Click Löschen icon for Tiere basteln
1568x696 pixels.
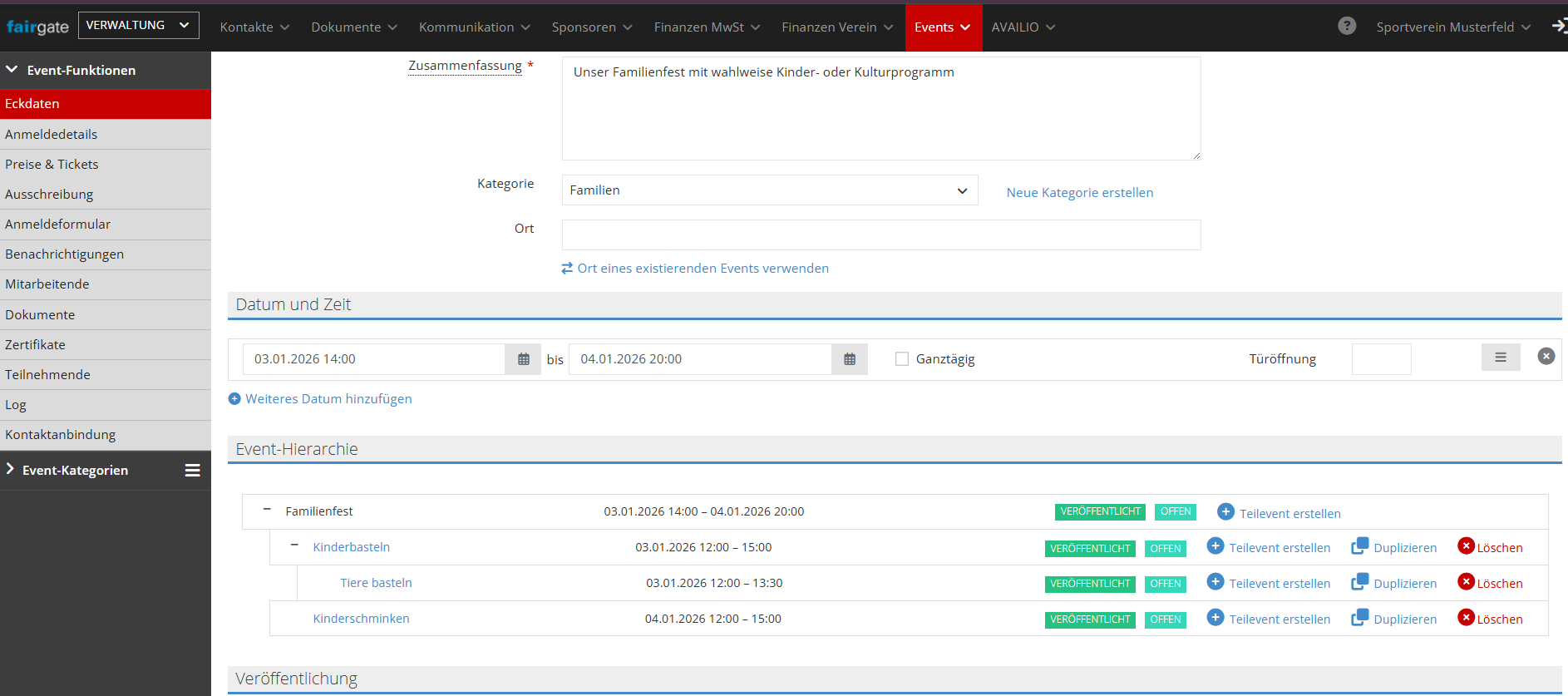(x=1466, y=582)
